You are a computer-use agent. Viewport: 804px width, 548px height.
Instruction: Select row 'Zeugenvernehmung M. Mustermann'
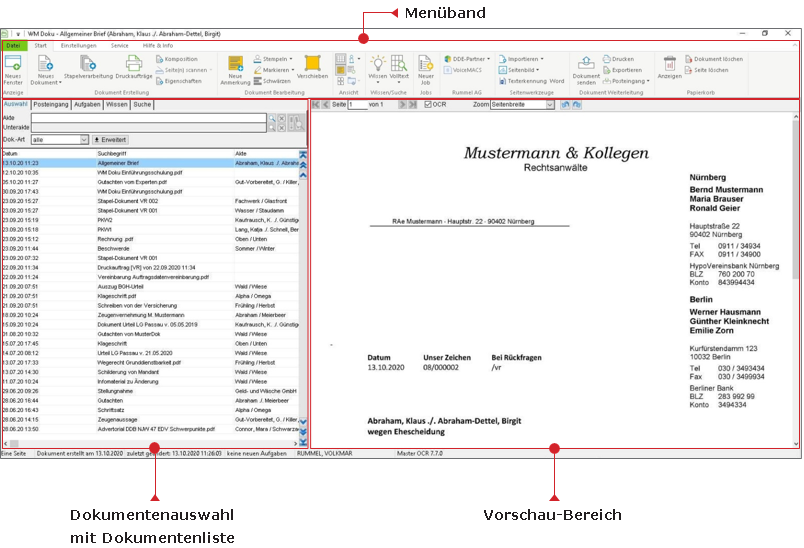pos(151,315)
